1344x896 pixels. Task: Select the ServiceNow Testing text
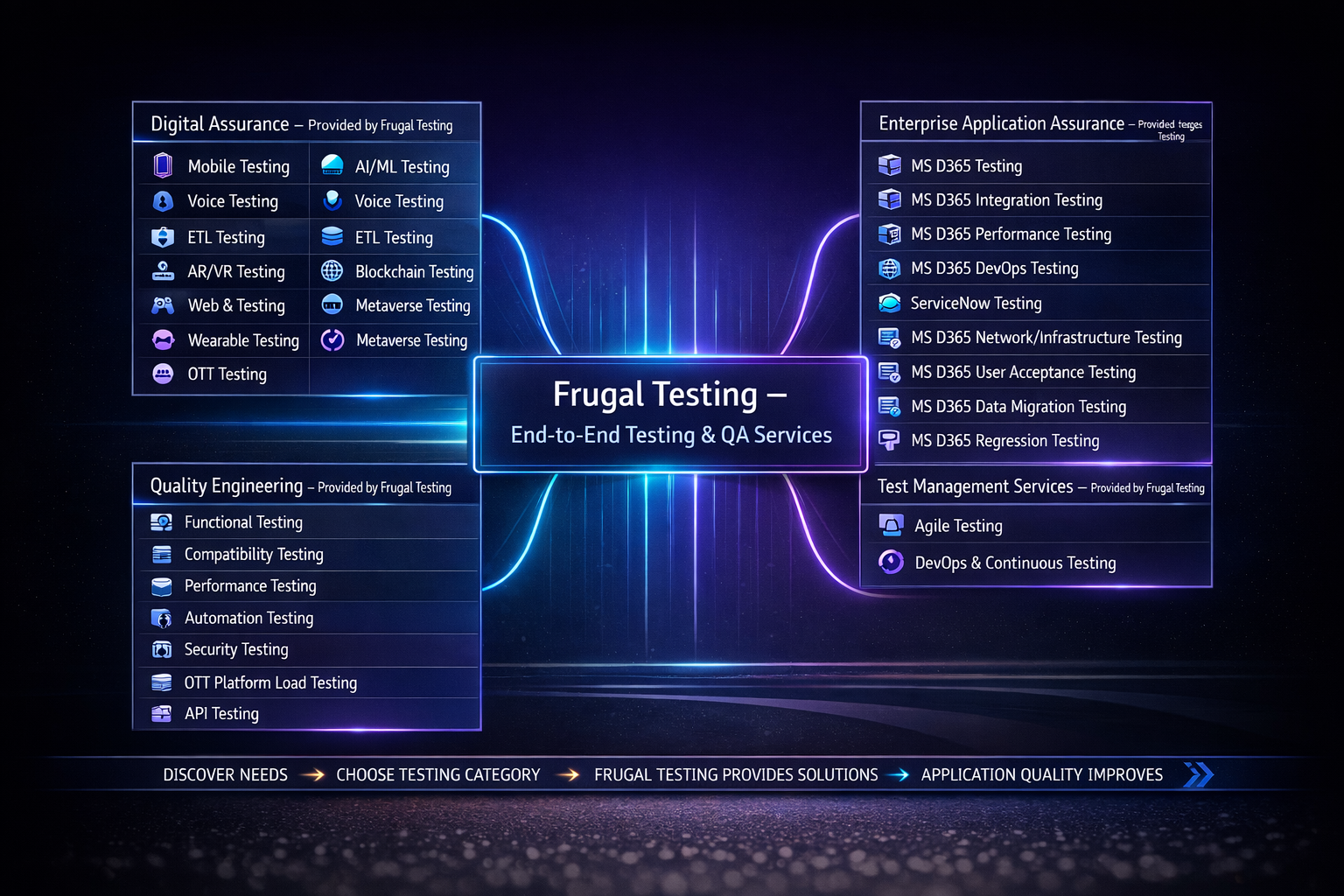pyautogui.click(x=976, y=303)
